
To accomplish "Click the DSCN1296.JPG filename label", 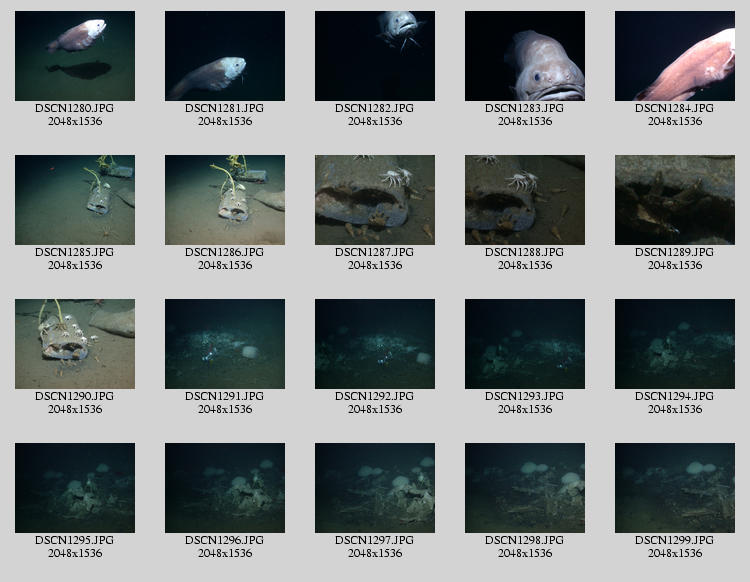I will point(225,540).
